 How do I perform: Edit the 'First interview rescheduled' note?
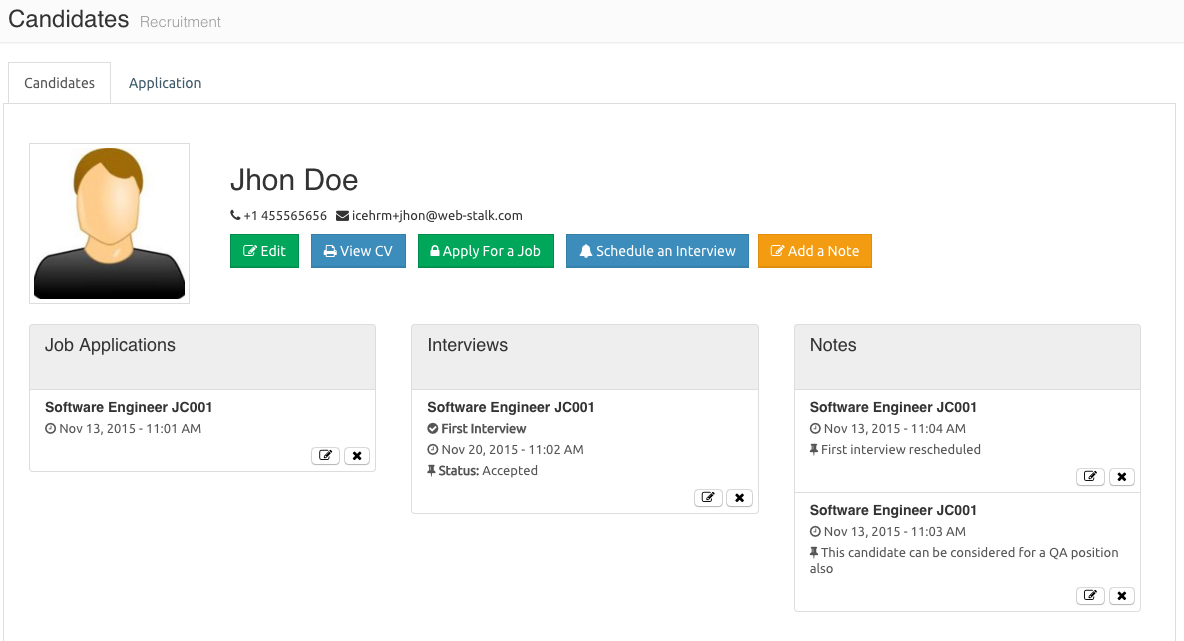[1090, 477]
